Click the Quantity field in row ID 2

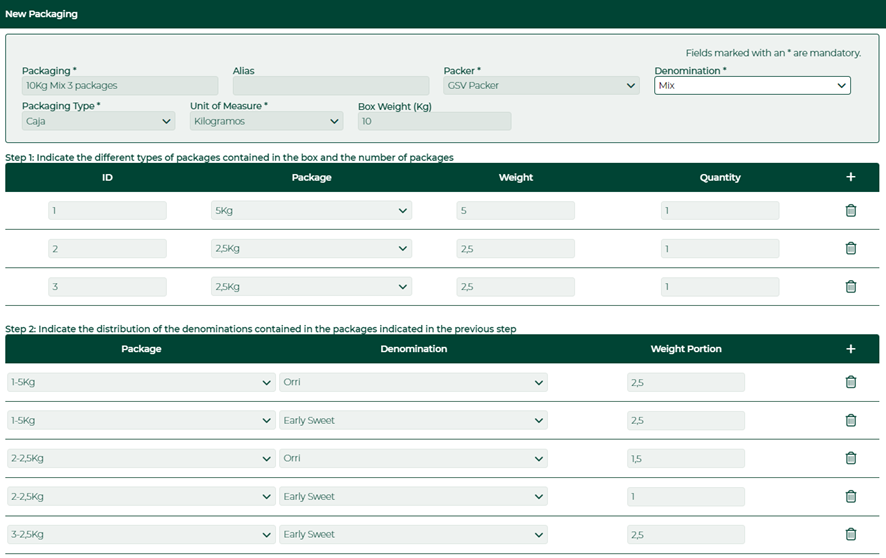coord(720,249)
